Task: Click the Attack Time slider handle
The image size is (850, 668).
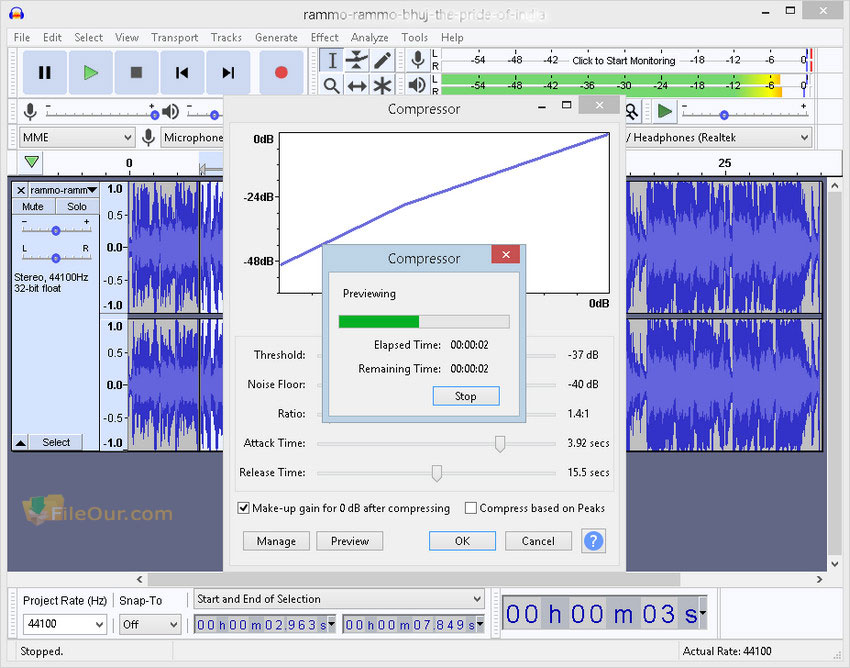Action: [500, 444]
